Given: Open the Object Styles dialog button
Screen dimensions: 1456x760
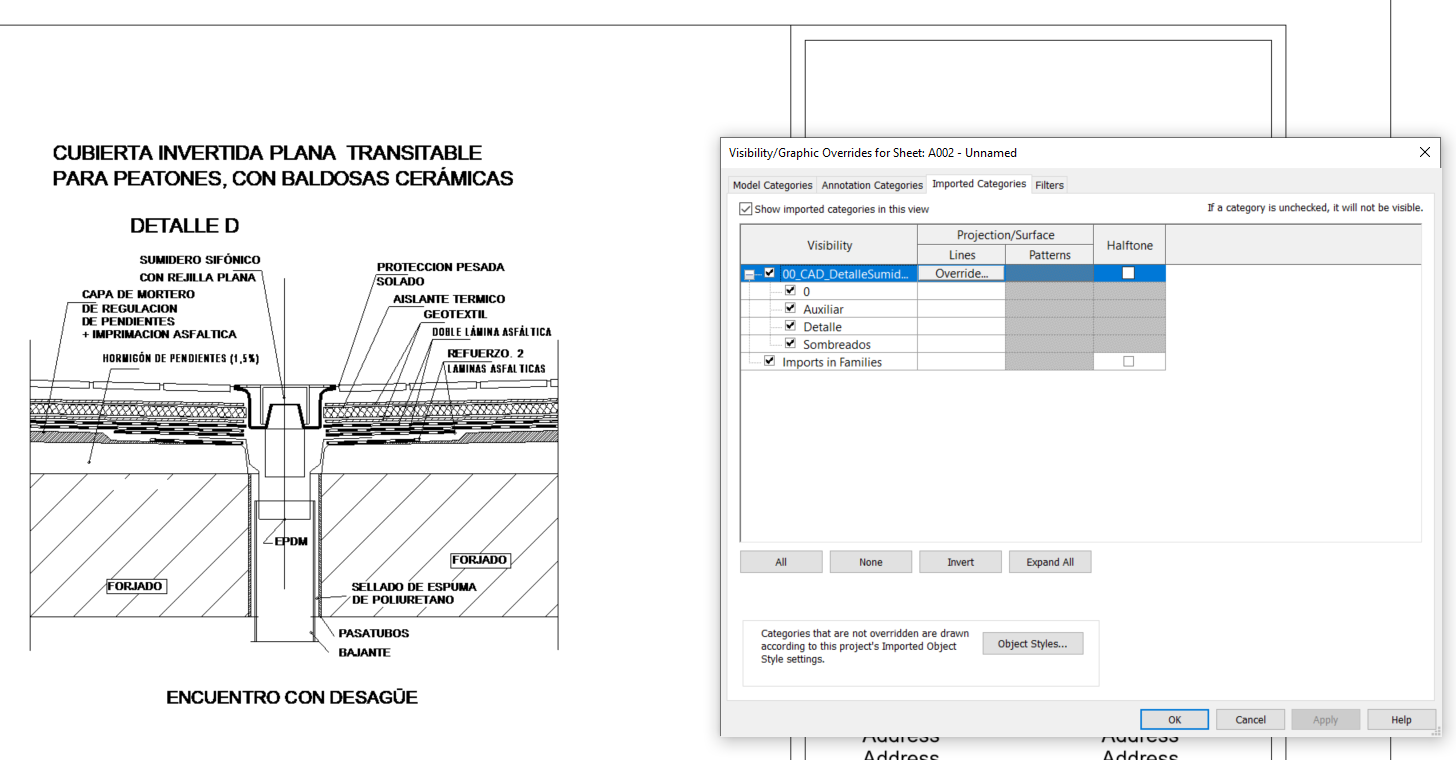Looking at the screenshot, I should (x=1033, y=644).
